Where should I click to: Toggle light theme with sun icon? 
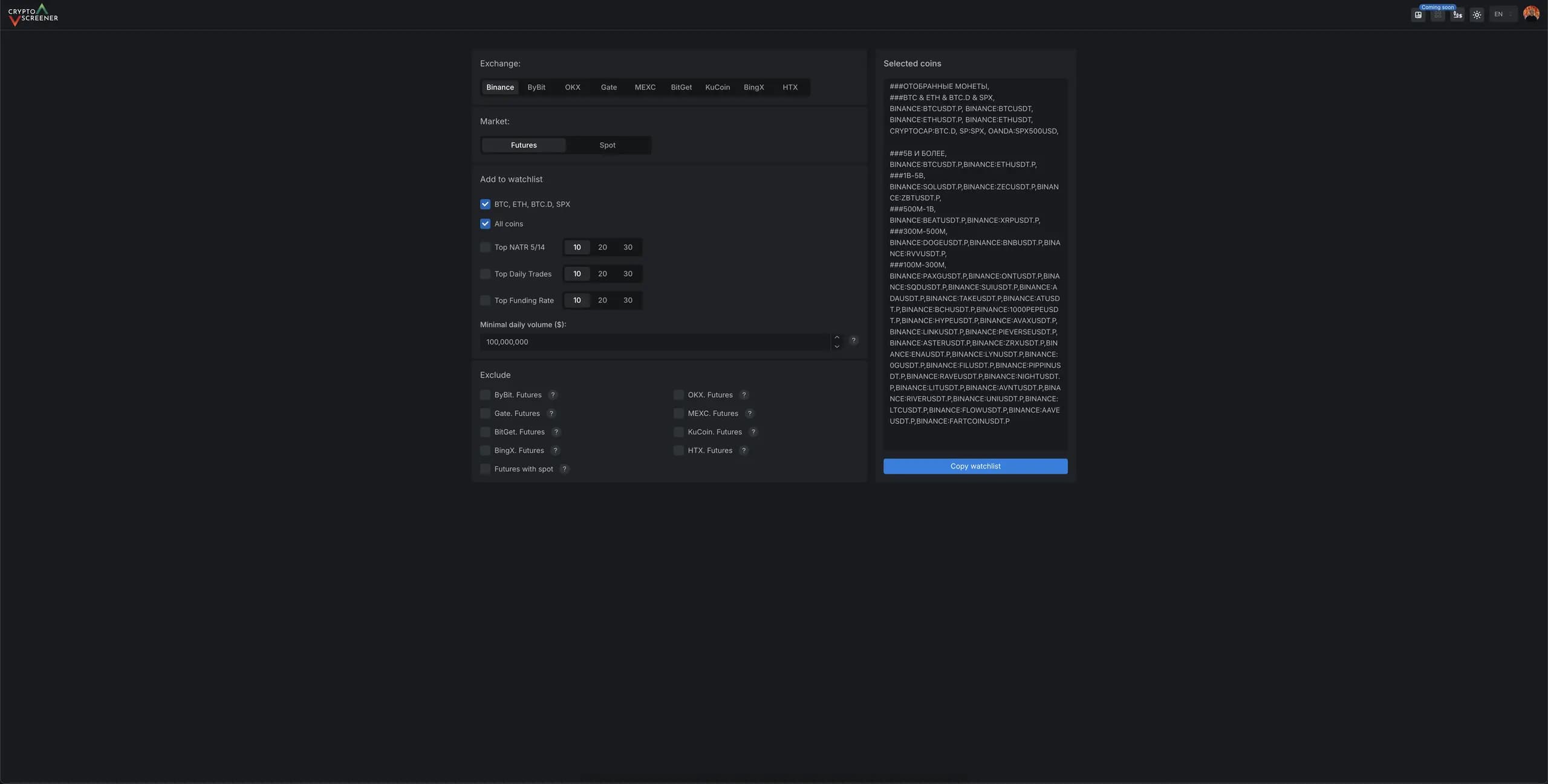[x=1477, y=15]
